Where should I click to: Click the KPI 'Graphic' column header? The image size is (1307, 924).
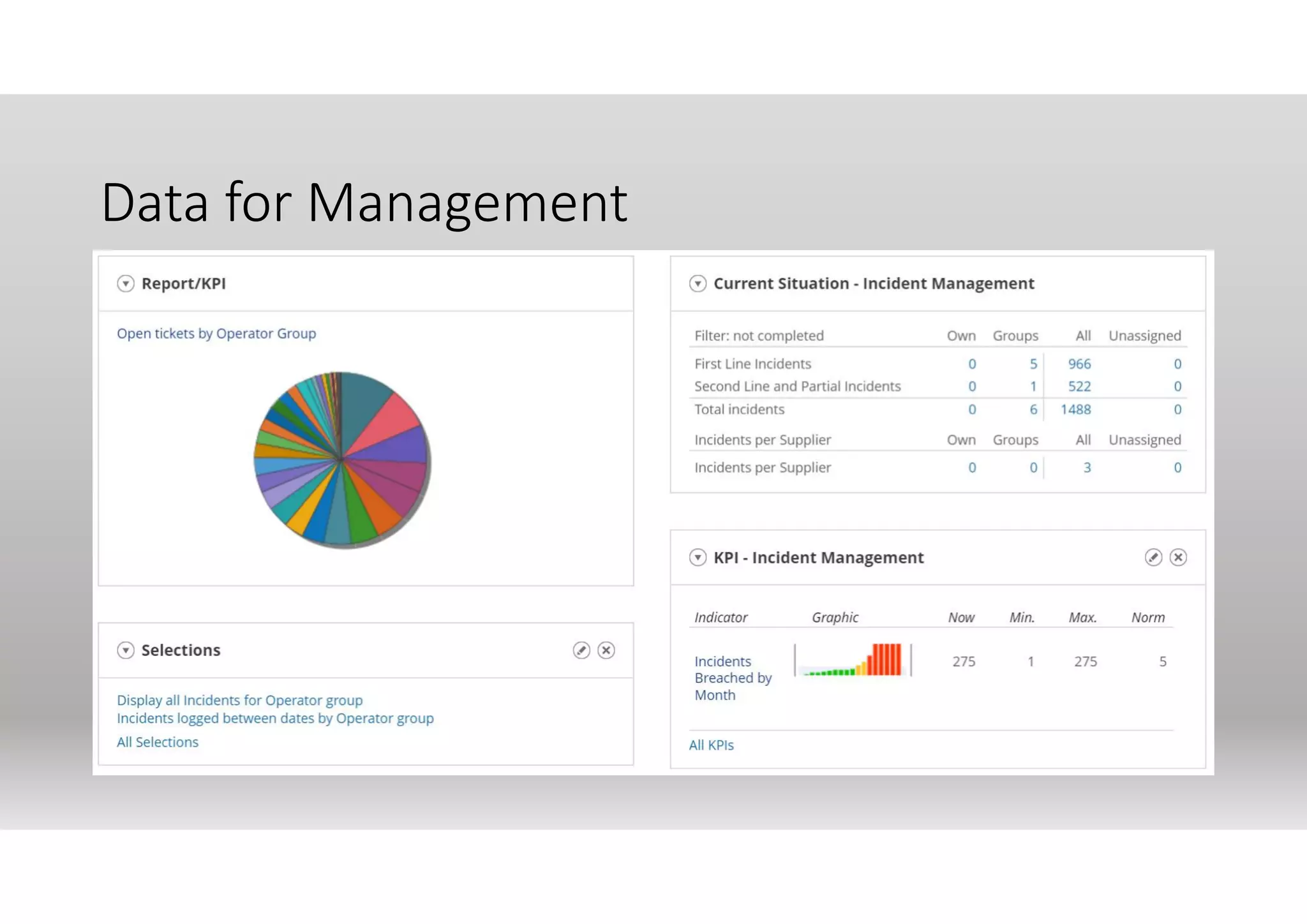coord(835,617)
